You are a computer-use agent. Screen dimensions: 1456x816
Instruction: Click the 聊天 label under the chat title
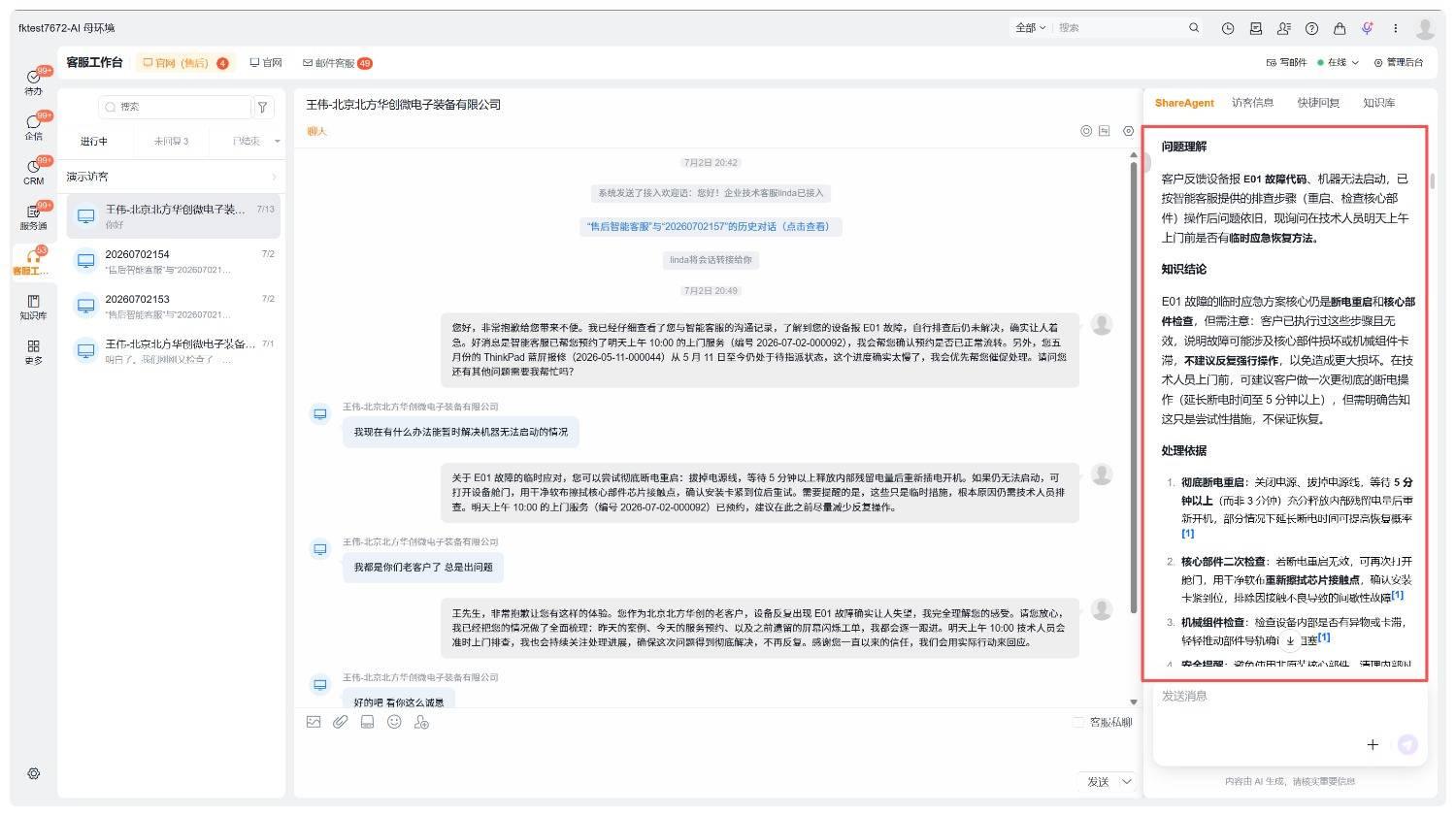pos(316,132)
